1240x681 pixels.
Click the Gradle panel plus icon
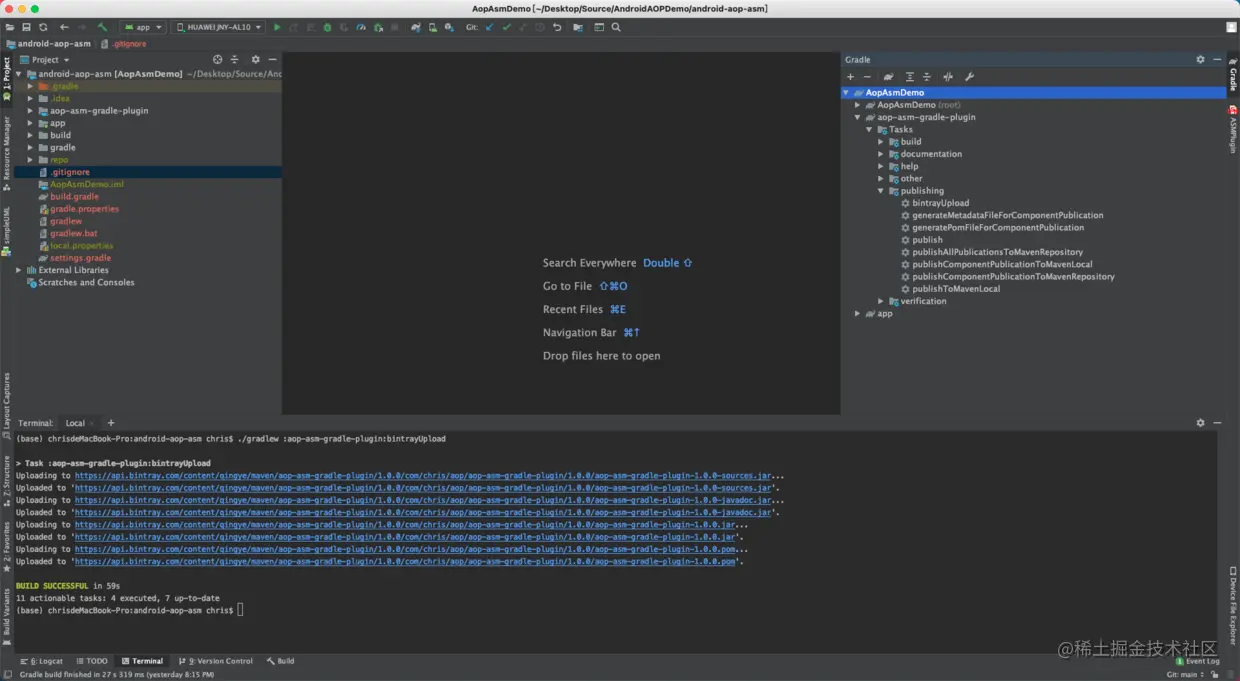click(850, 77)
